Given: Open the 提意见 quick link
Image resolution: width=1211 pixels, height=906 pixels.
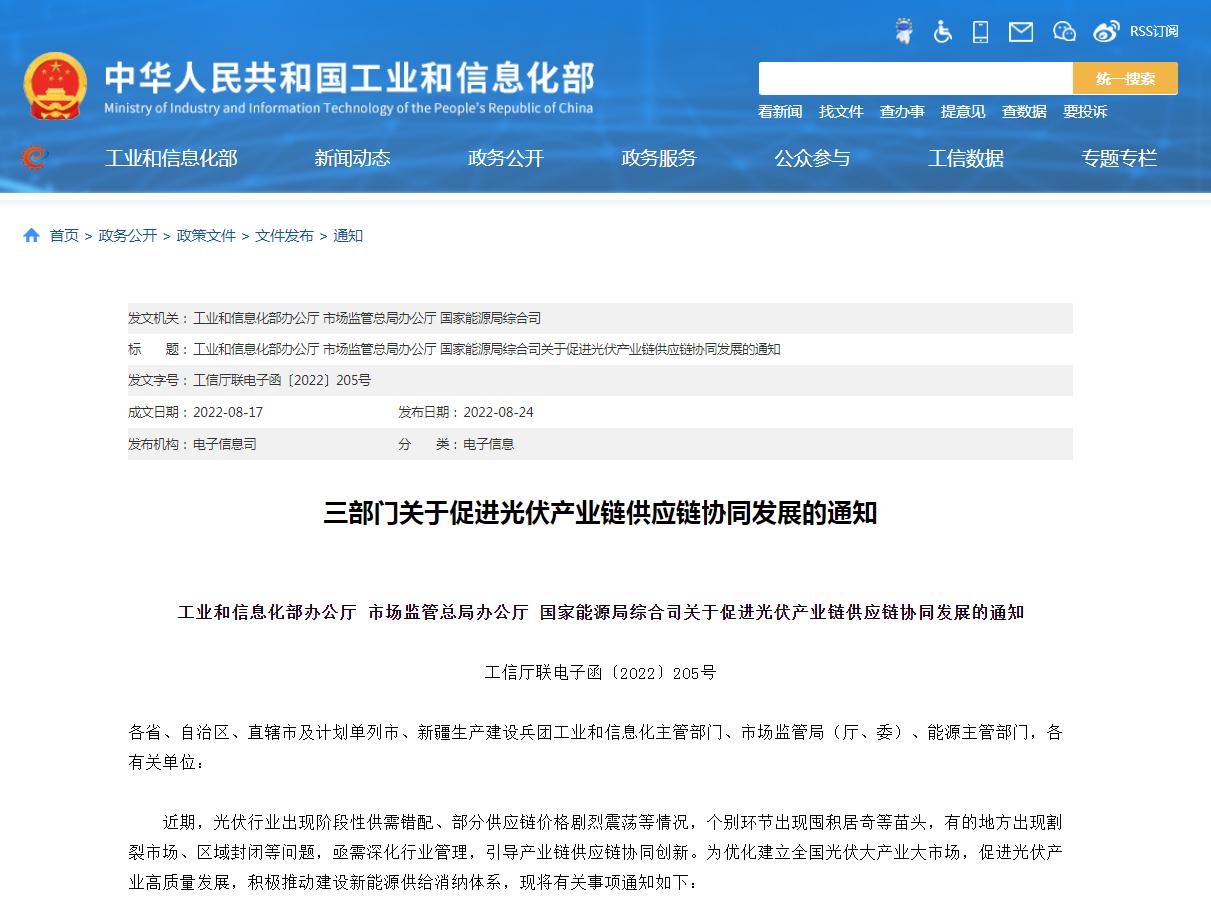Looking at the screenshot, I should pyautogui.click(x=963, y=112).
